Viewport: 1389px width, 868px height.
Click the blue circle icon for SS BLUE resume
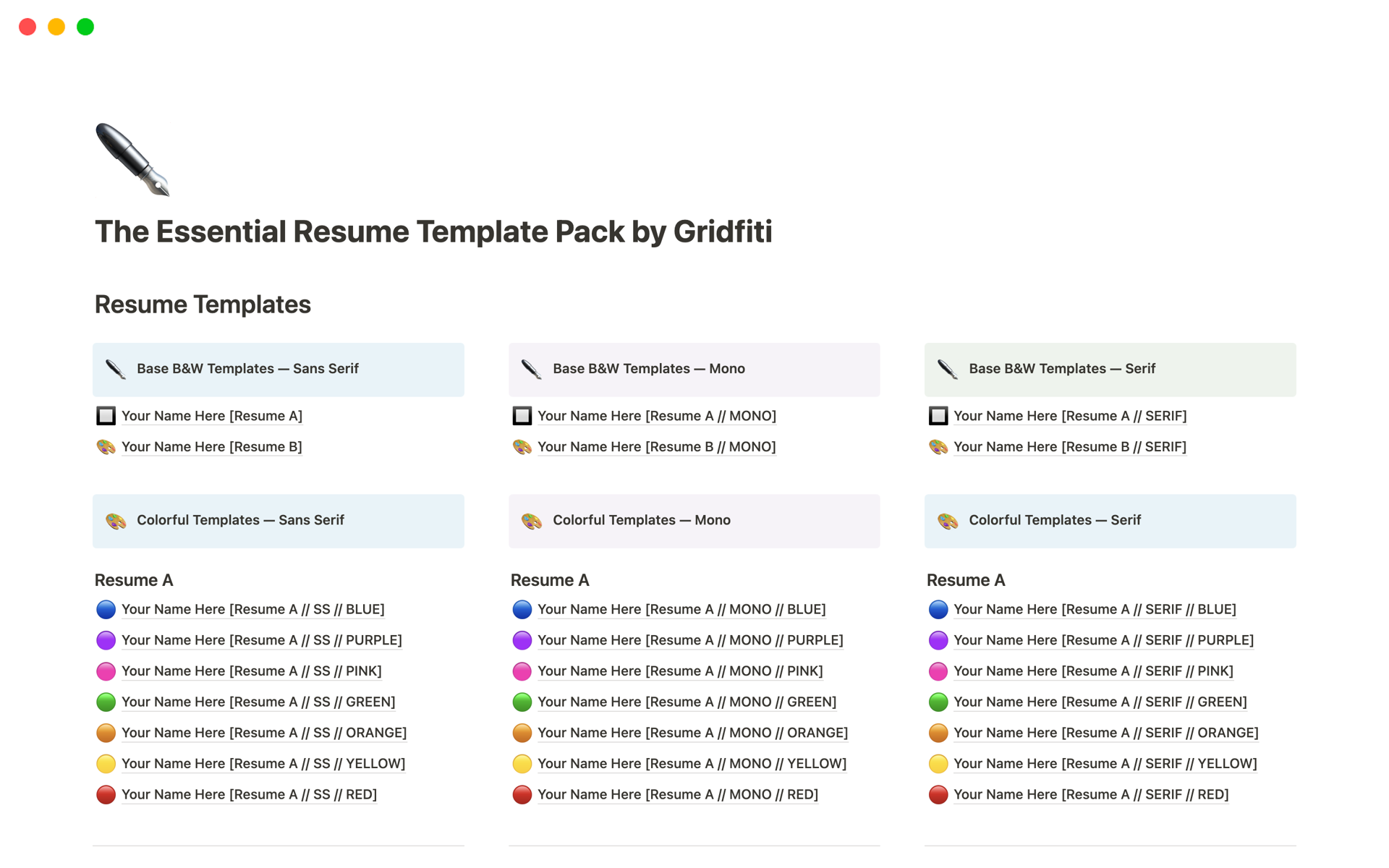pyautogui.click(x=106, y=610)
